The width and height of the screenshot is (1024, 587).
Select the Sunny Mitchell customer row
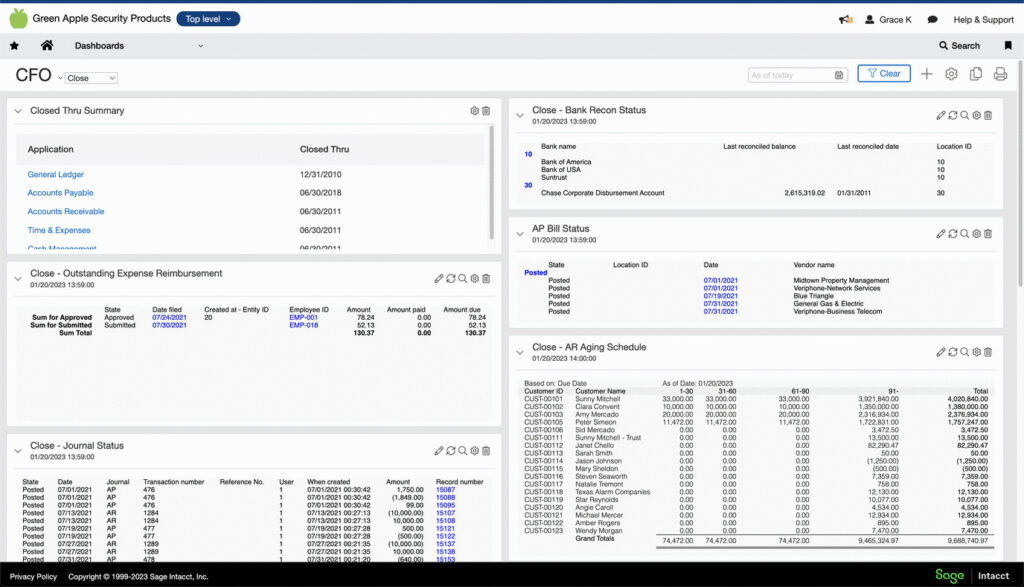pos(756,399)
